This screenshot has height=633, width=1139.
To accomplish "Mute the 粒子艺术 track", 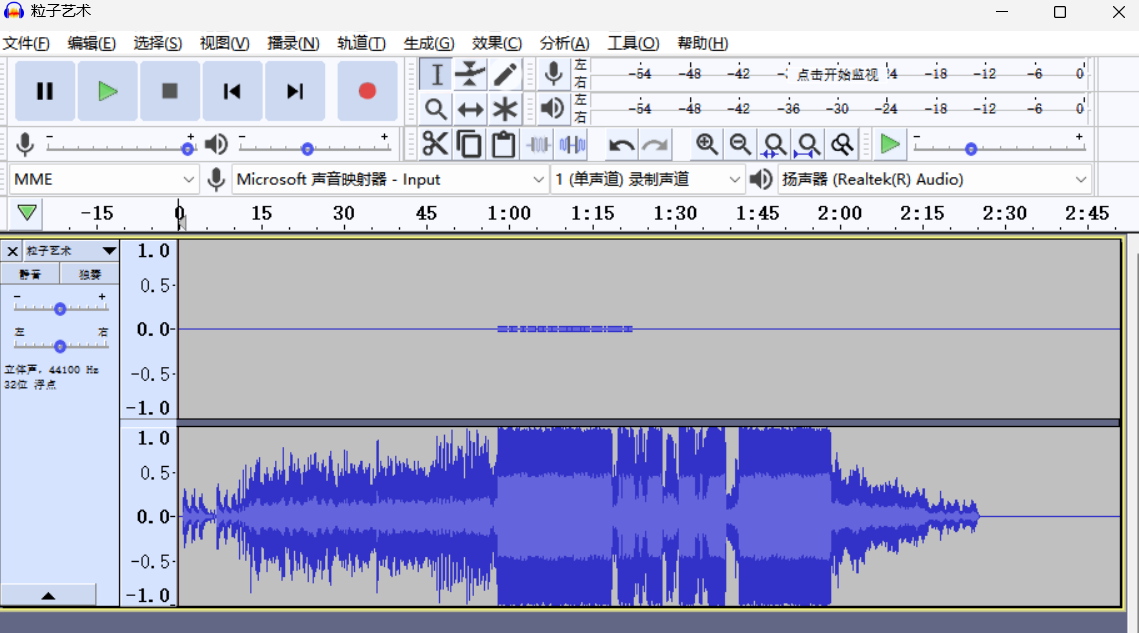I will 31,274.
